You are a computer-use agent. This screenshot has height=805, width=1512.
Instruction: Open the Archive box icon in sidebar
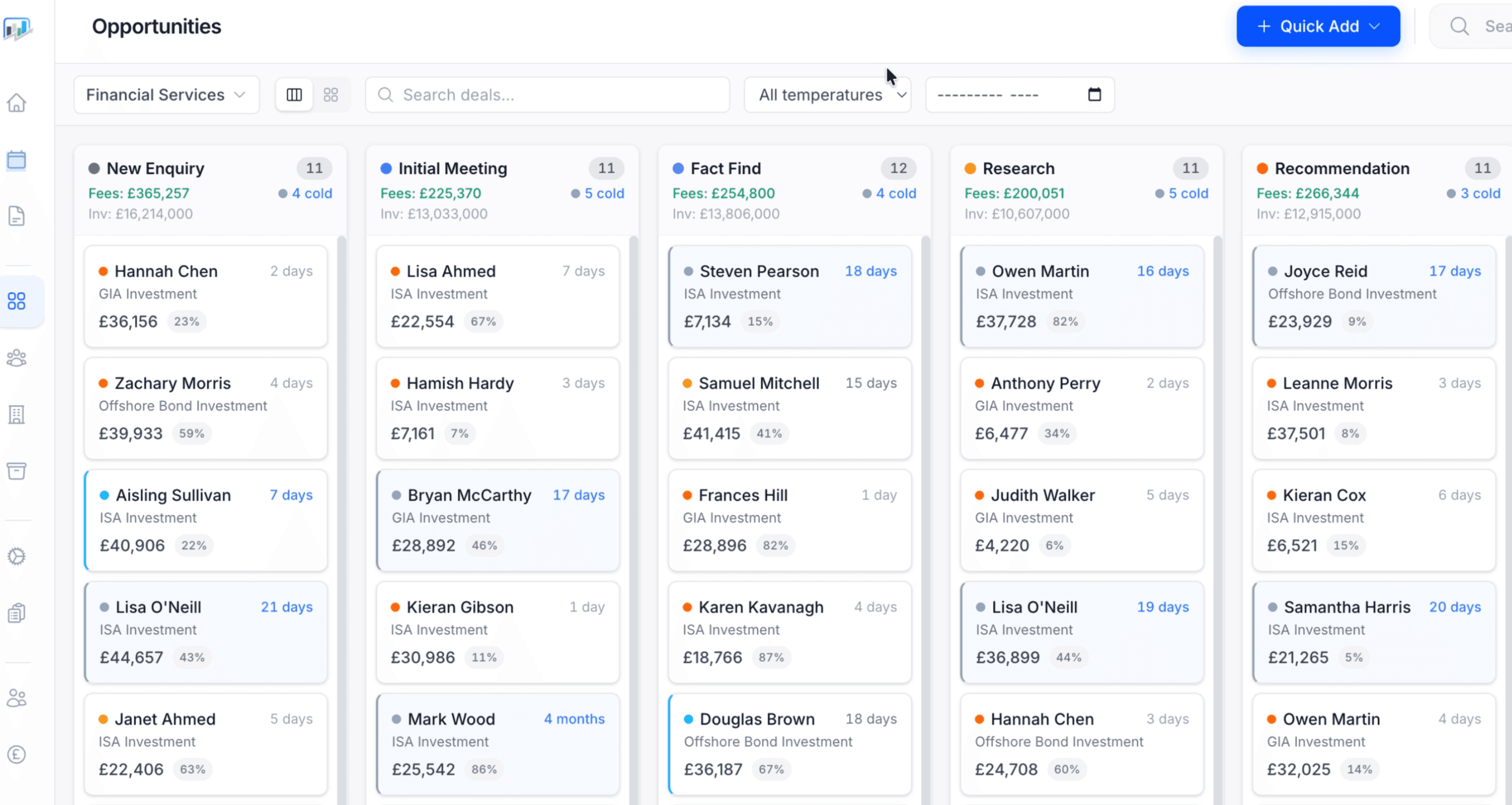pos(16,471)
